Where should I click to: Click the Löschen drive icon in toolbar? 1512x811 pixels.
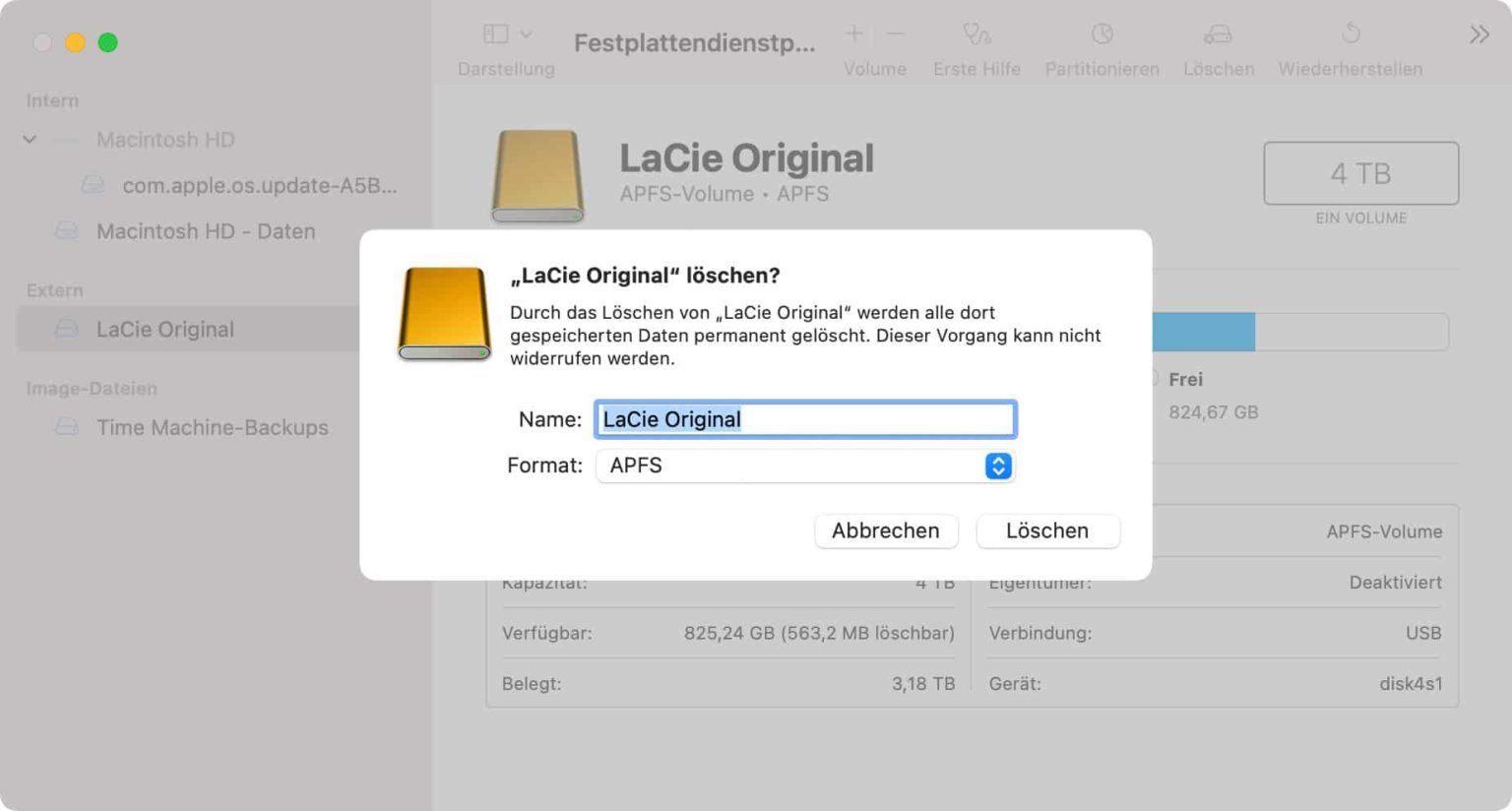[x=1219, y=34]
